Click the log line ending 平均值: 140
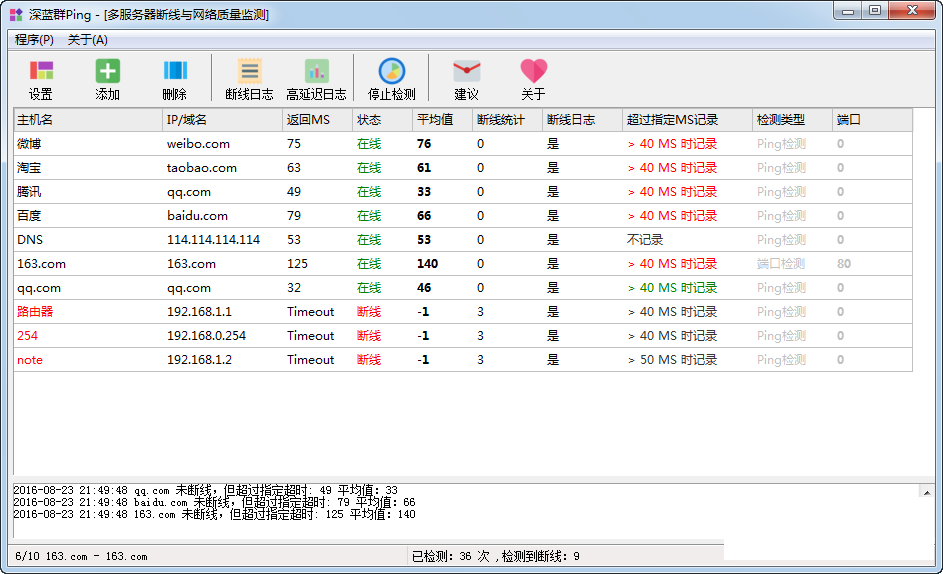 [214, 514]
